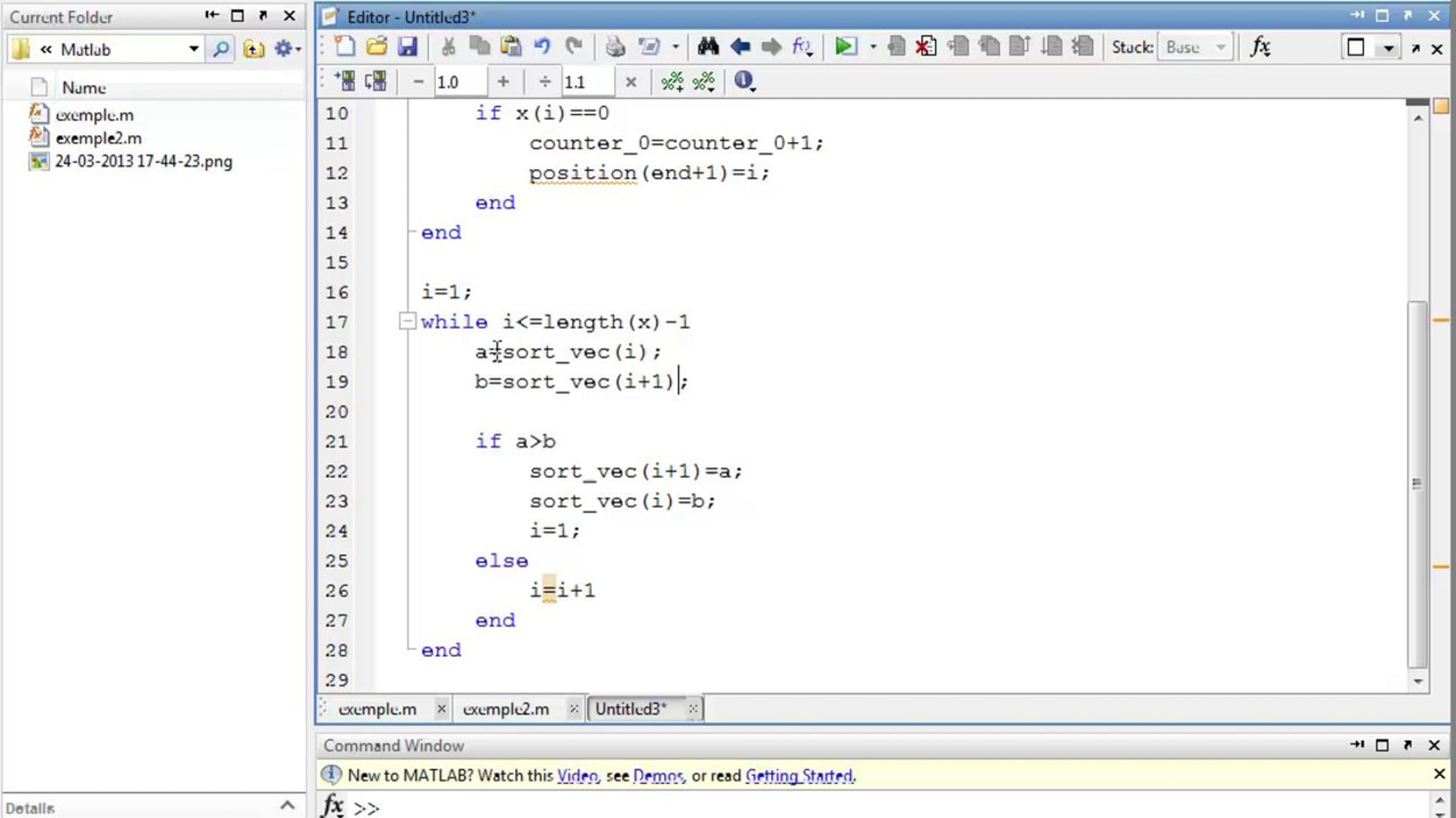The height and width of the screenshot is (818, 1456).
Task: Click the 1.1 multiply factor field
Action: (588, 82)
